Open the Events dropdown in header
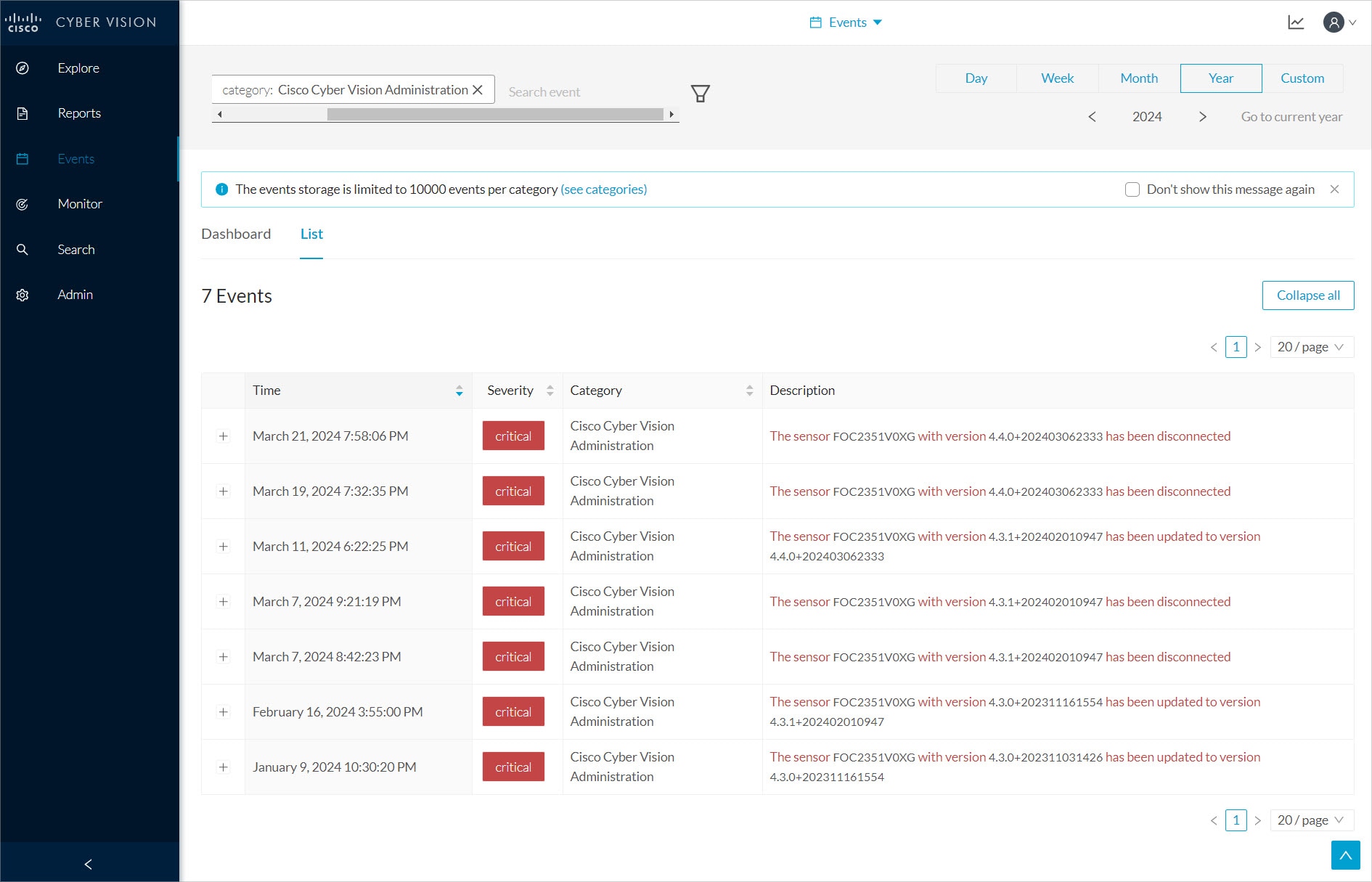Viewport: 1372px width, 882px height. (846, 23)
